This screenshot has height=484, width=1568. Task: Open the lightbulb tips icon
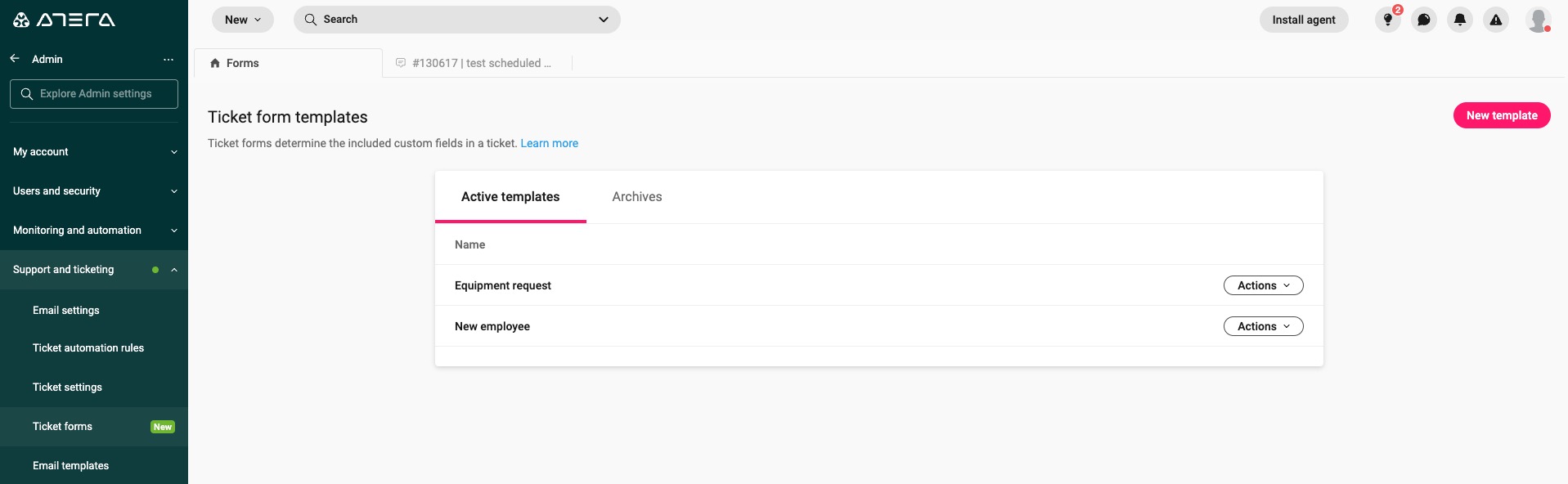(x=1387, y=20)
